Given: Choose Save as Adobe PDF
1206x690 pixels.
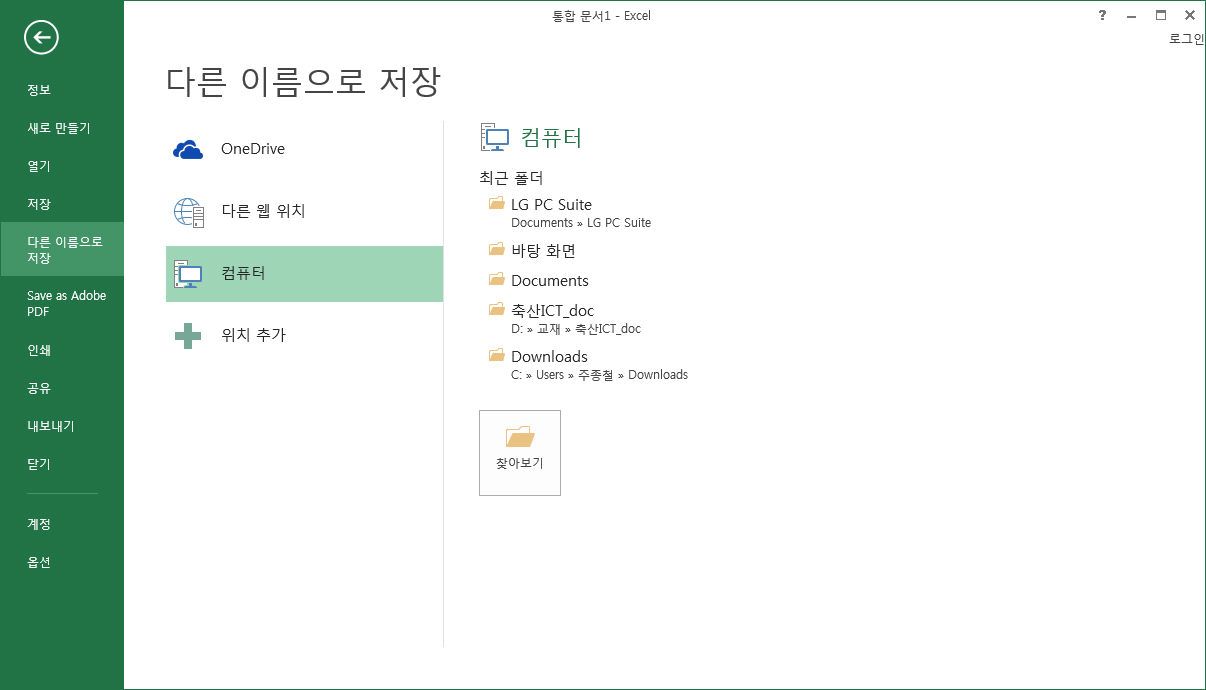Looking at the screenshot, I should 62,303.
